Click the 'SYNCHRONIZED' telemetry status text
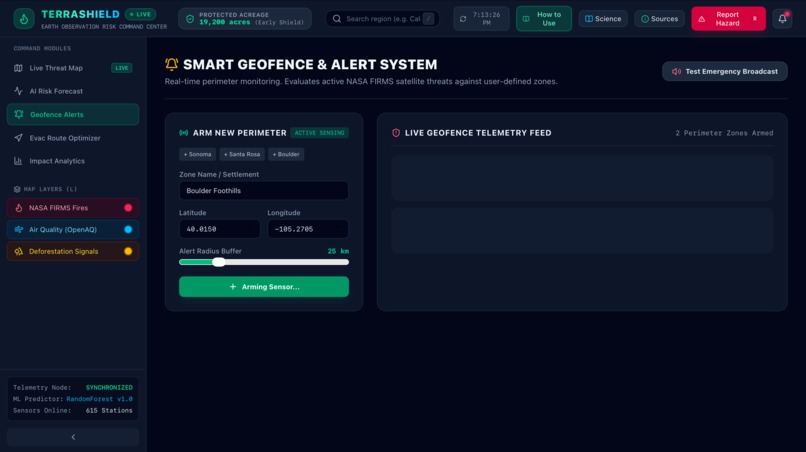 pos(109,388)
